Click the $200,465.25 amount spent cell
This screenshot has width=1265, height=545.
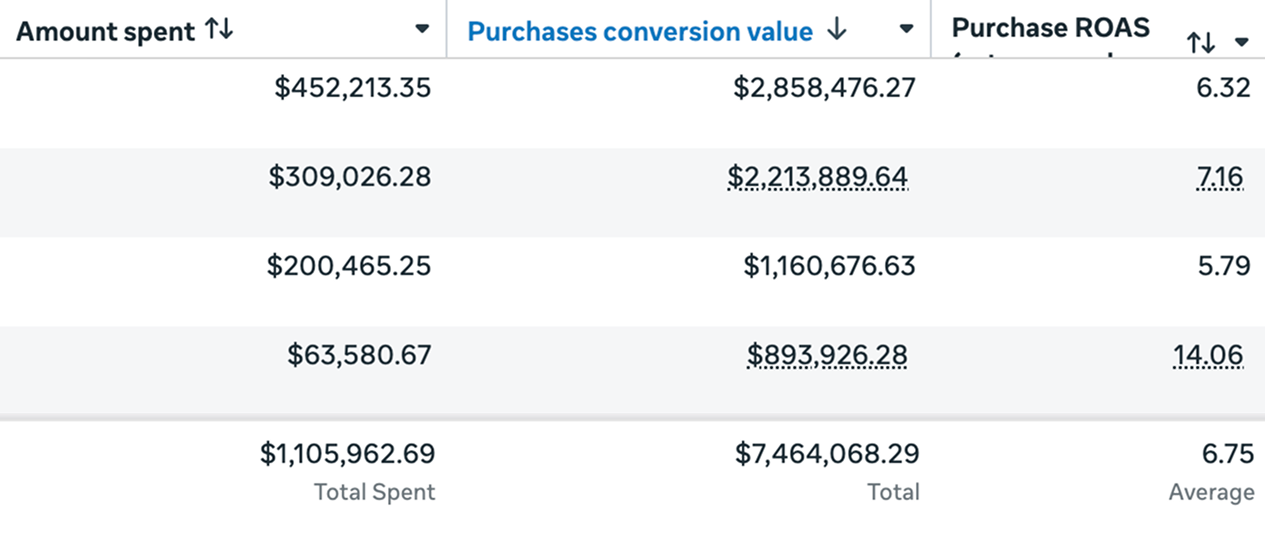(x=349, y=266)
